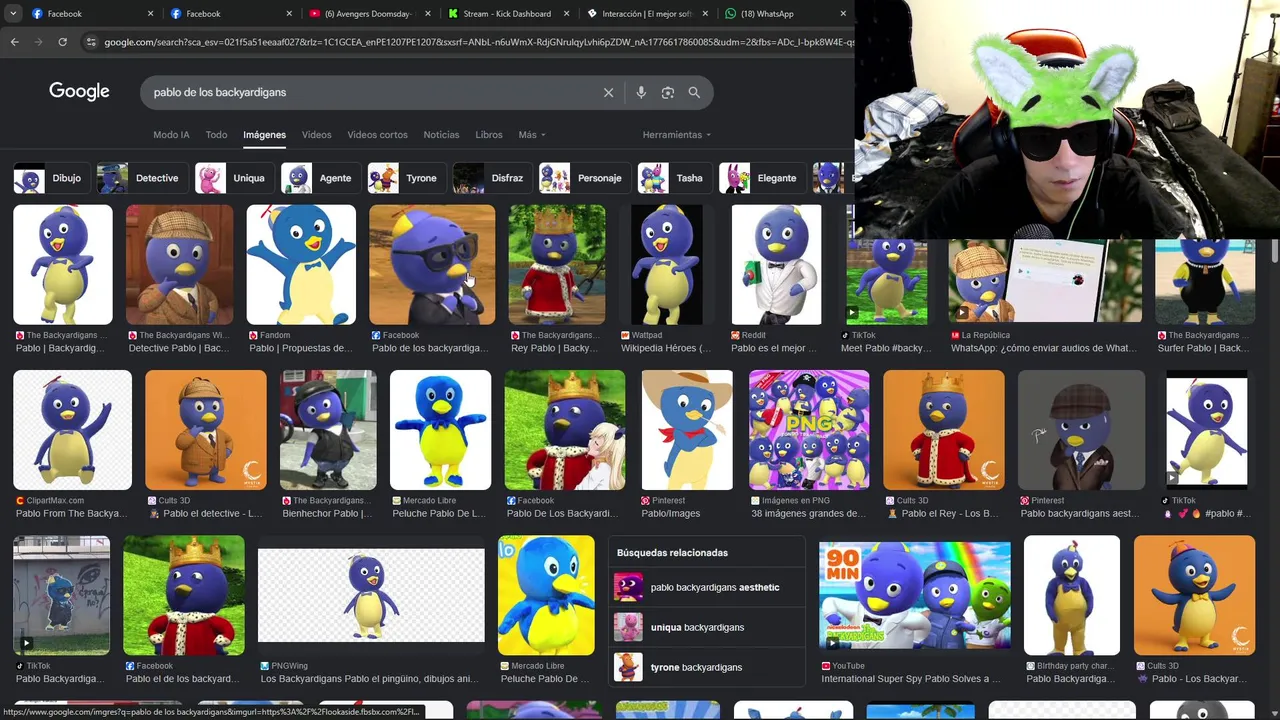The height and width of the screenshot is (720, 1280).
Task: Switch to the Interacción browser tab
Action: pos(647,14)
